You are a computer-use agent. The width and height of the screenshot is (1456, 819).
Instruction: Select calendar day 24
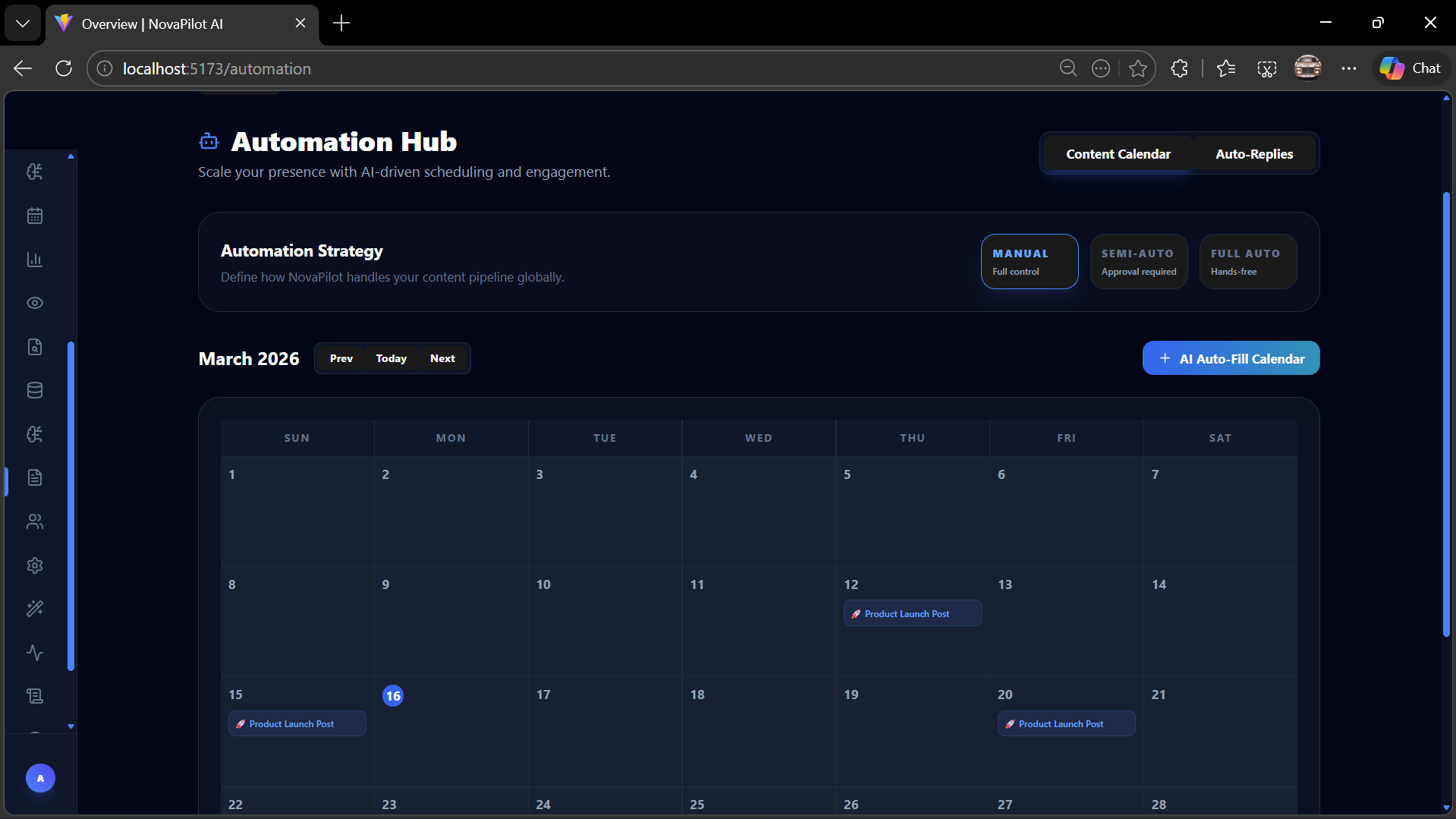(x=605, y=802)
